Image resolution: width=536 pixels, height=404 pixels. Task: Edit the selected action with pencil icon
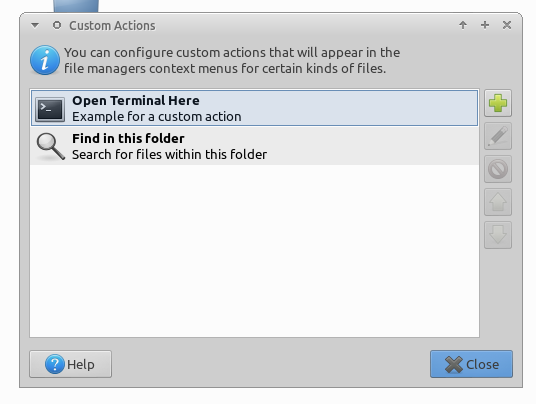(x=498, y=136)
